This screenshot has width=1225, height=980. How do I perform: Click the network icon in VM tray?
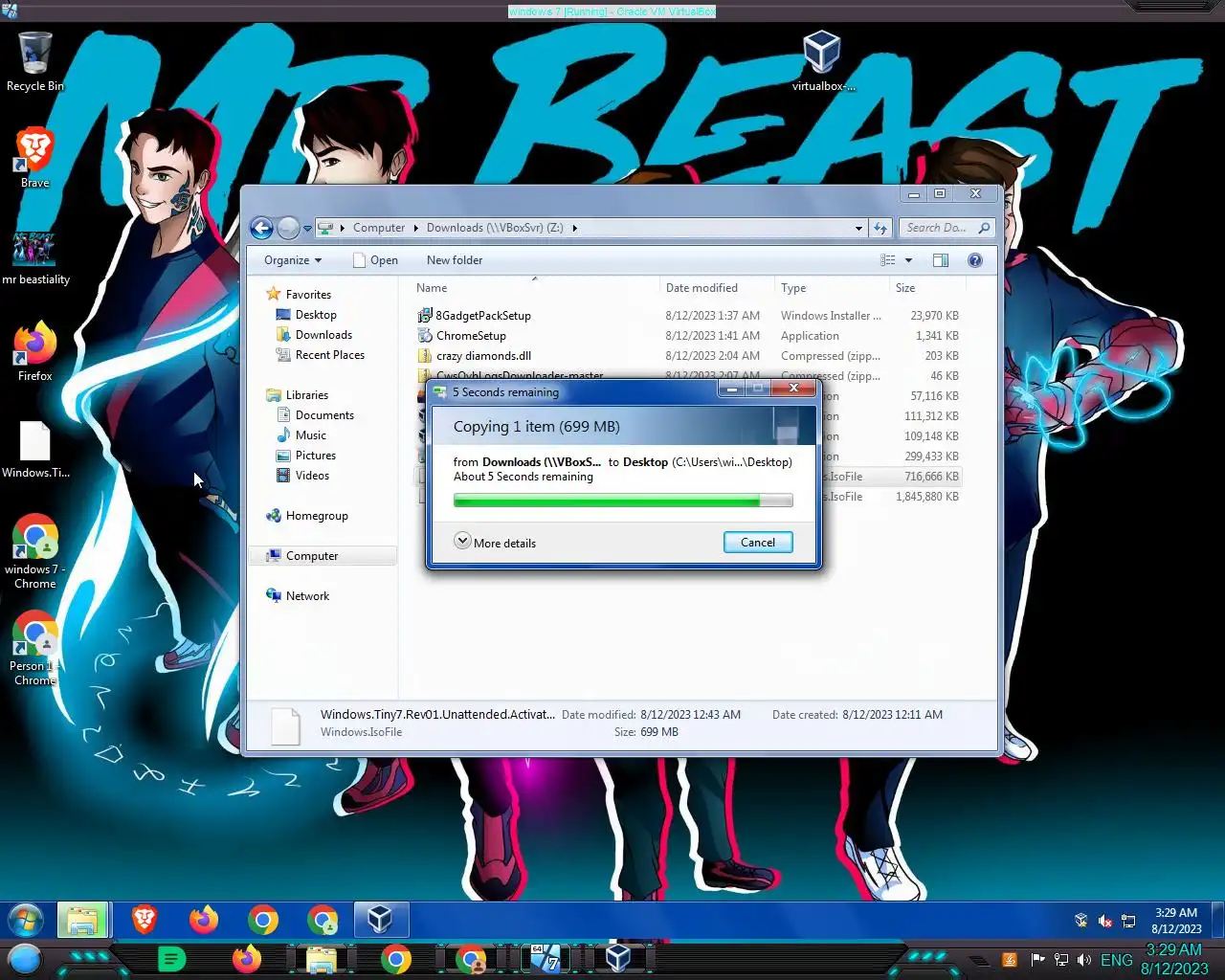[1128, 921]
